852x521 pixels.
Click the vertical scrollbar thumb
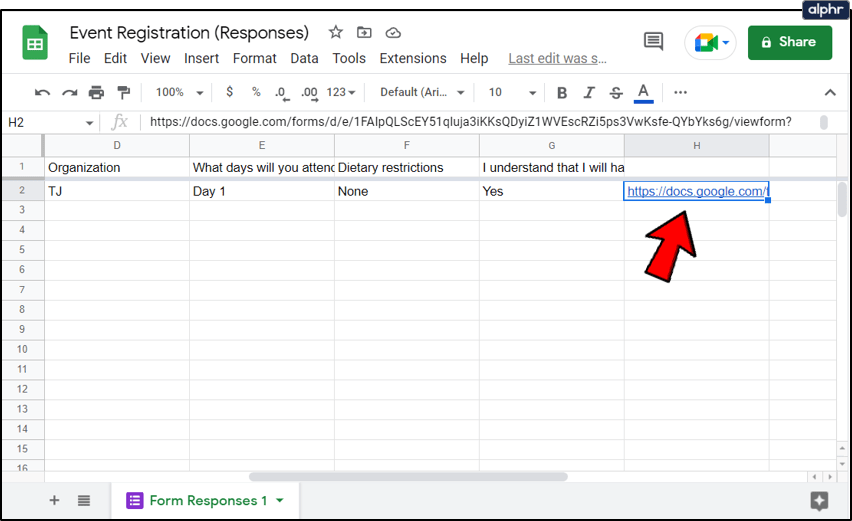tap(842, 199)
